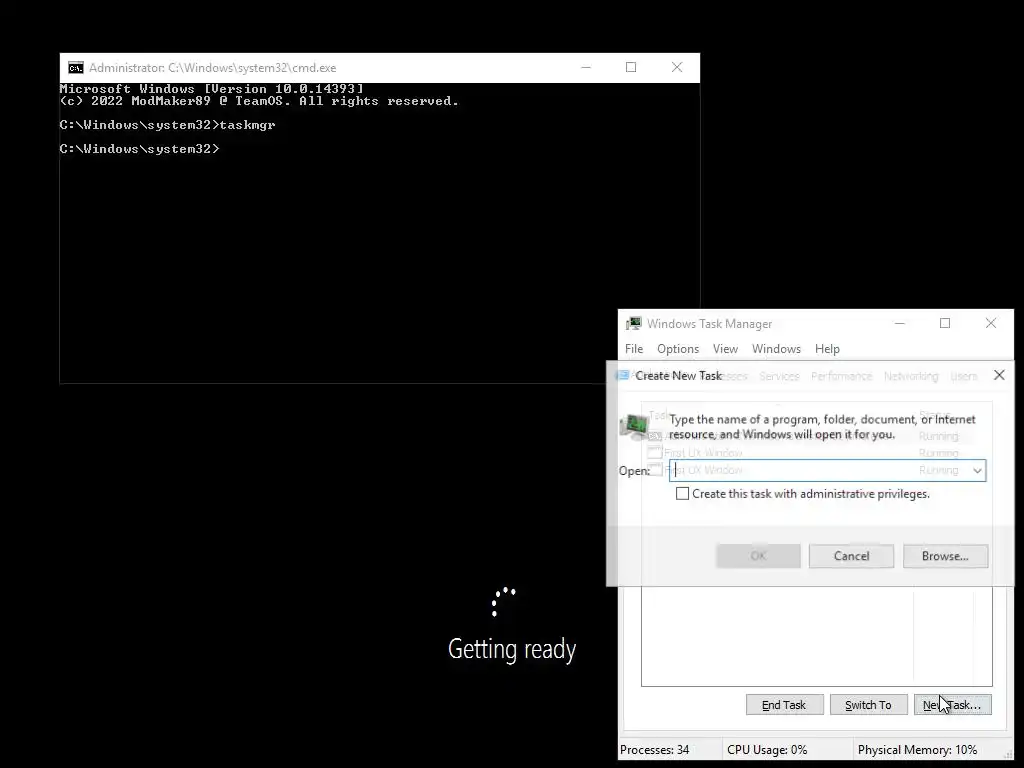Open the Help menu in Task Manager
The width and height of the screenshot is (1024, 768).
(827, 349)
